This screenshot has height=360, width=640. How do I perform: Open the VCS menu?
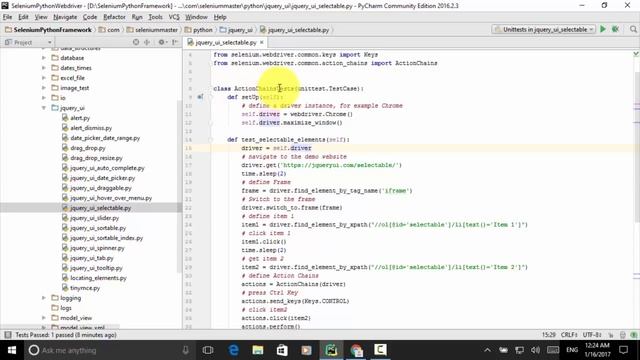[174, 17]
